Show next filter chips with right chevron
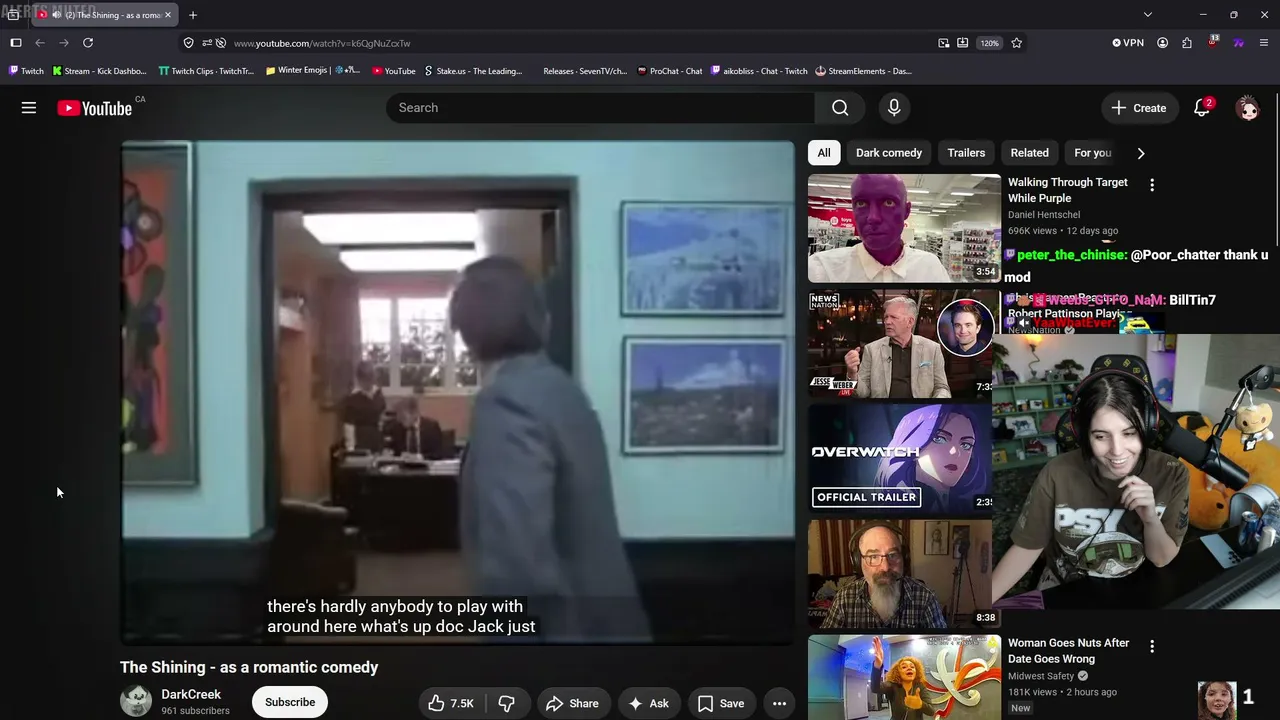Image resolution: width=1280 pixels, height=720 pixels. click(x=1141, y=153)
